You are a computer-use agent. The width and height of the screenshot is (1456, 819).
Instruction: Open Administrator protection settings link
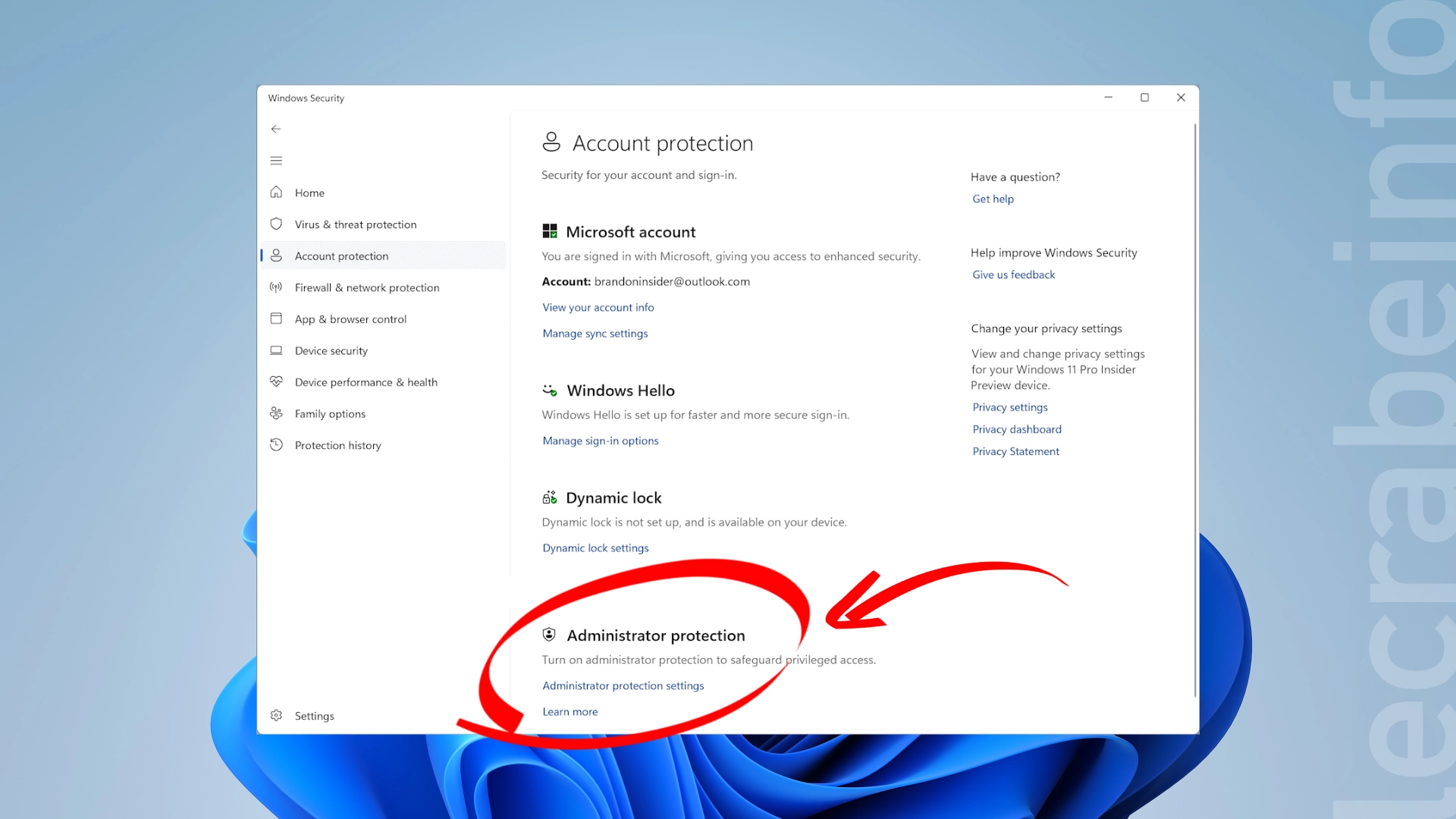(623, 686)
